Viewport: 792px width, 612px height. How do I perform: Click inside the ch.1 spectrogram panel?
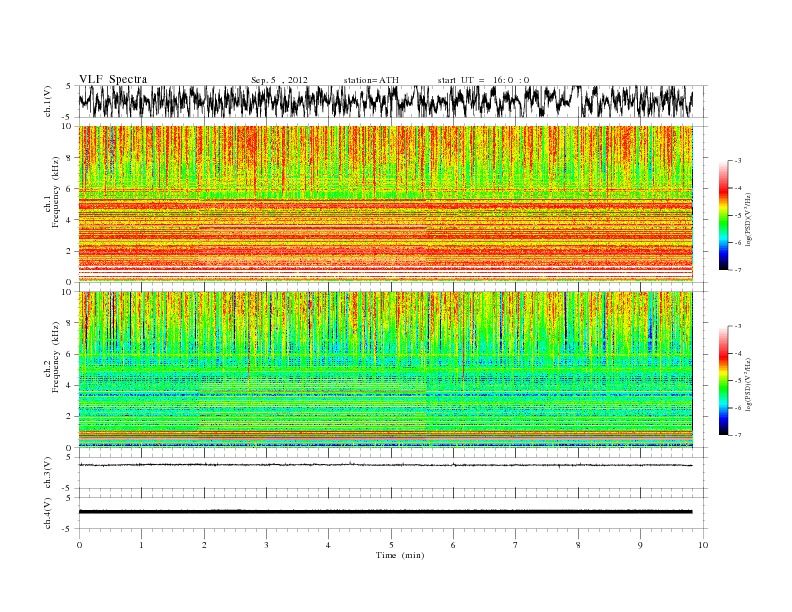pyautogui.click(x=385, y=203)
